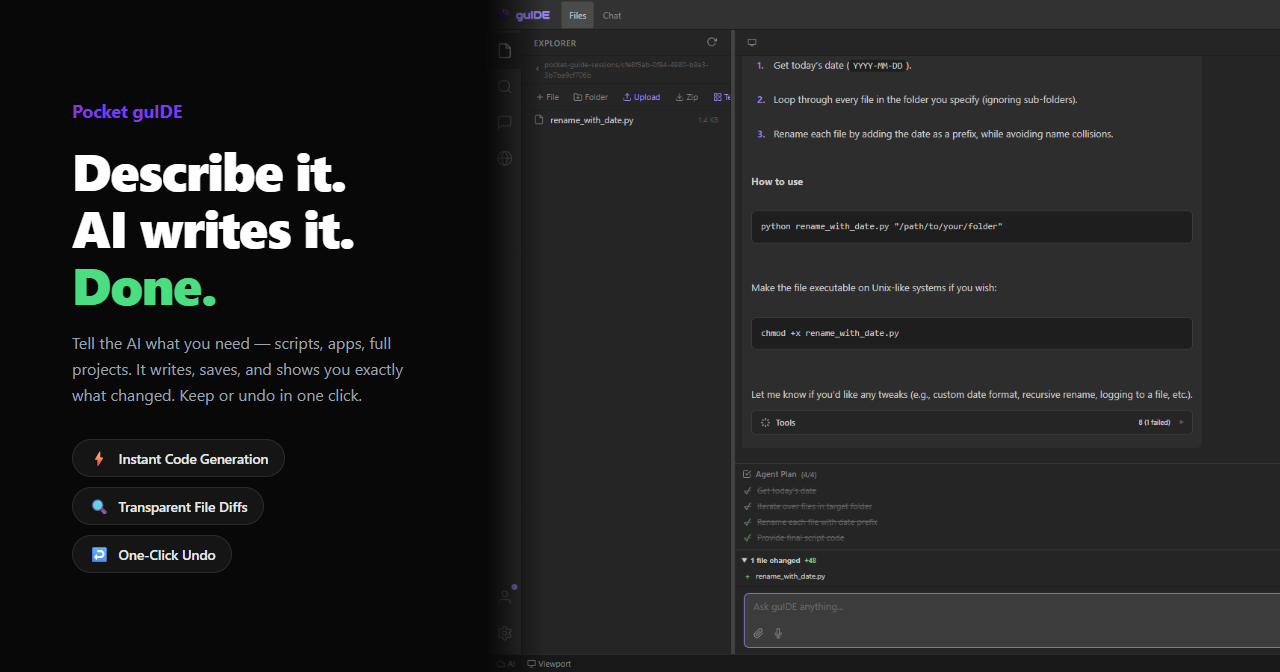Download the project as Zip
The image size is (1280, 672).
coord(687,97)
